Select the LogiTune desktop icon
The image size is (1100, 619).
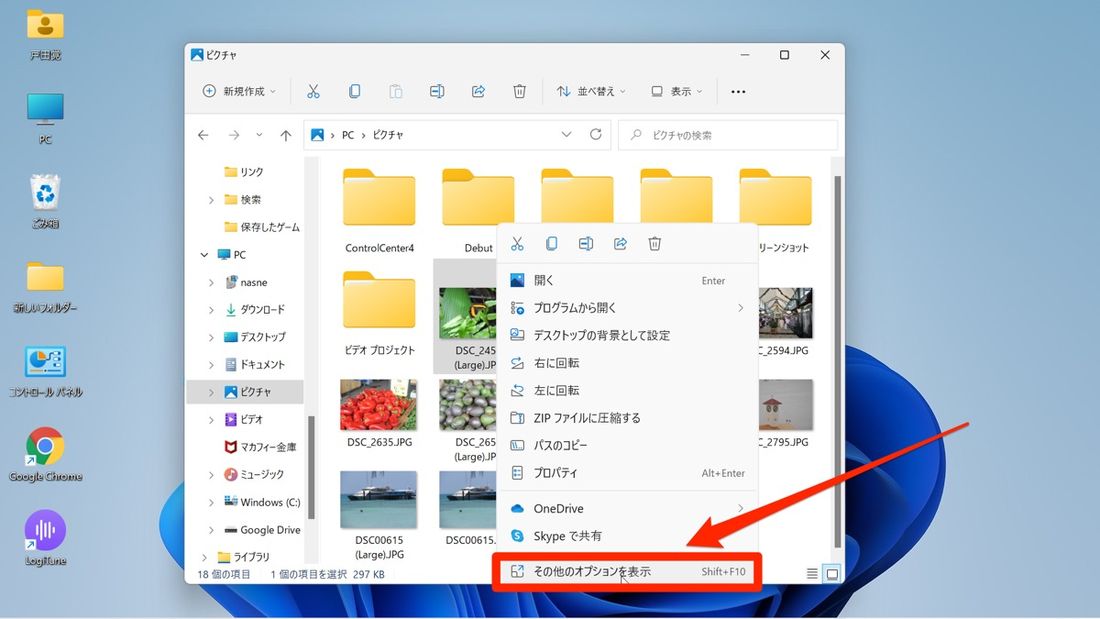click(x=46, y=538)
